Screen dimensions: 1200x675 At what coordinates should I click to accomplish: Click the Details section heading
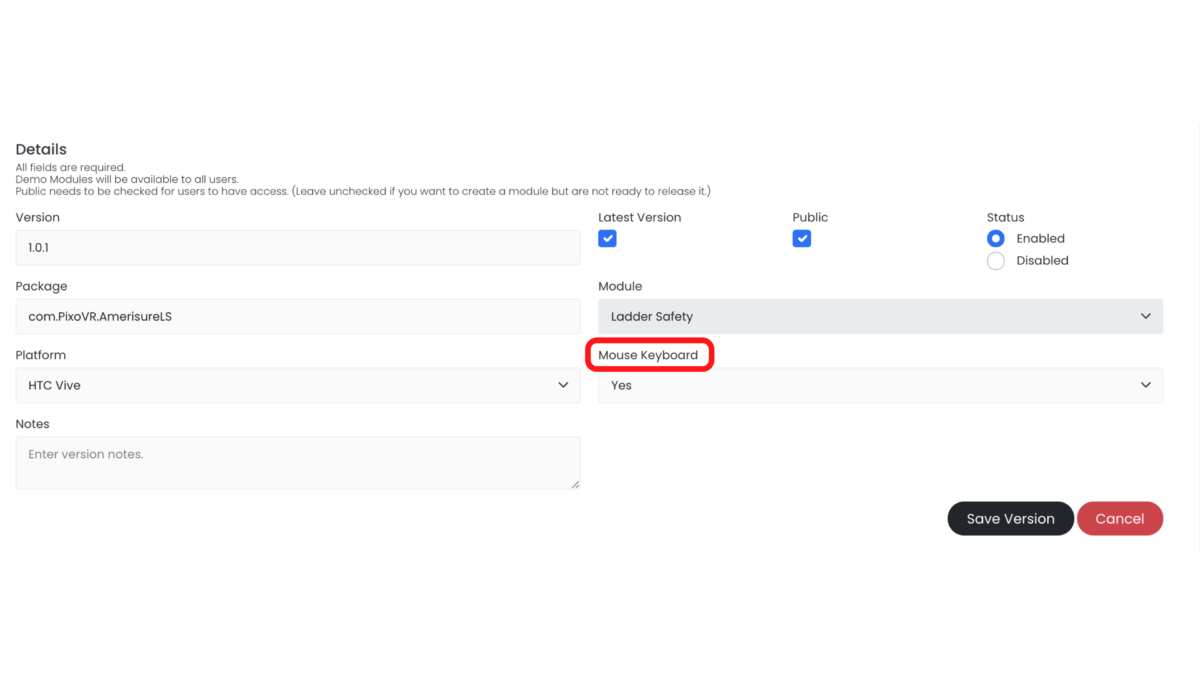click(x=41, y=150)
